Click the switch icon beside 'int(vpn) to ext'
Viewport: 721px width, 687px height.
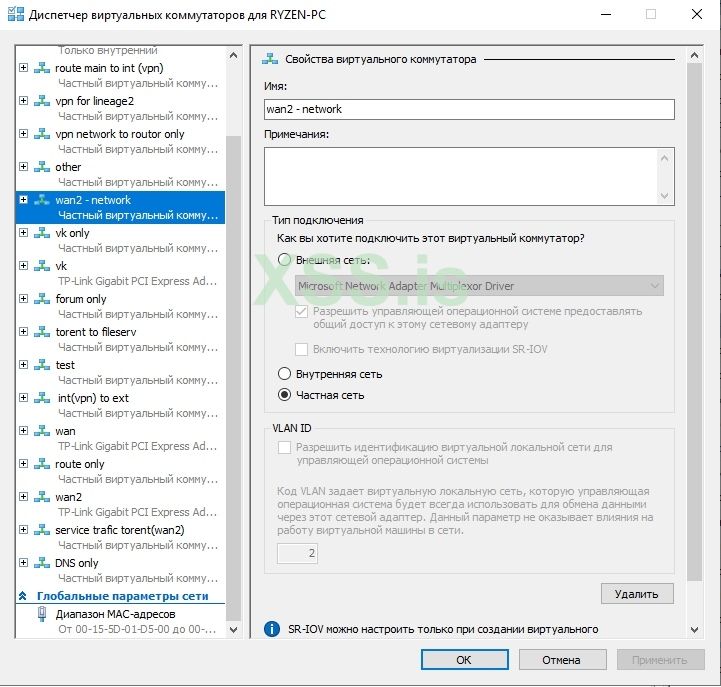(x=42, y=398)
